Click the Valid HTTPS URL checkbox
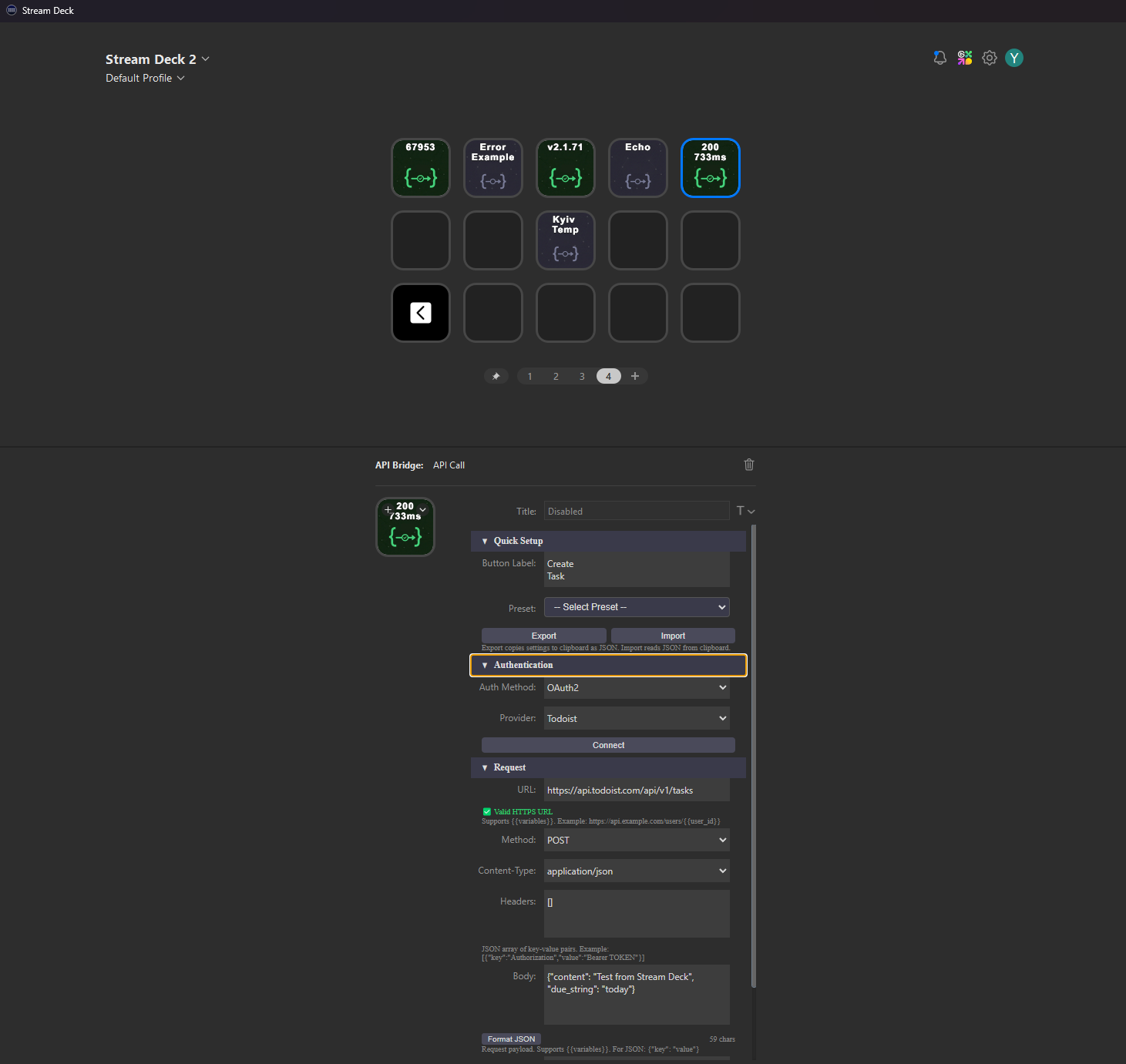 click(487, 811)
